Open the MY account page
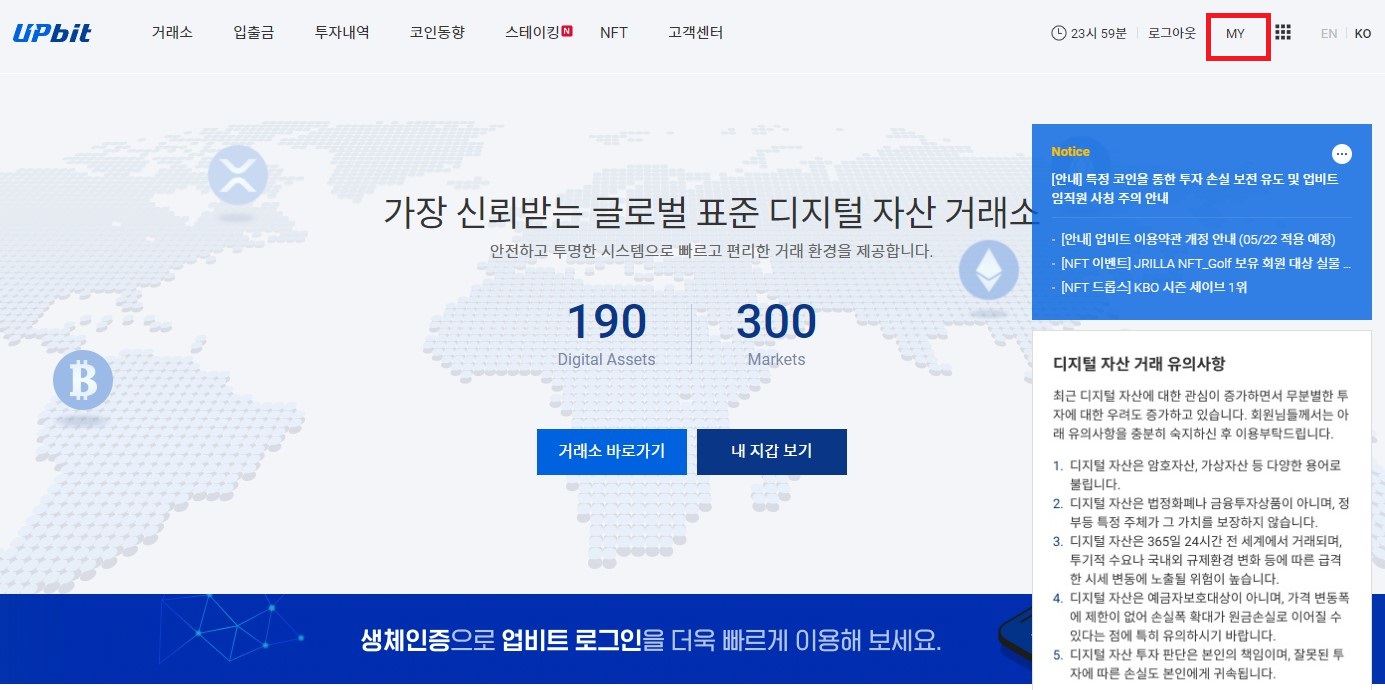 1236,34
